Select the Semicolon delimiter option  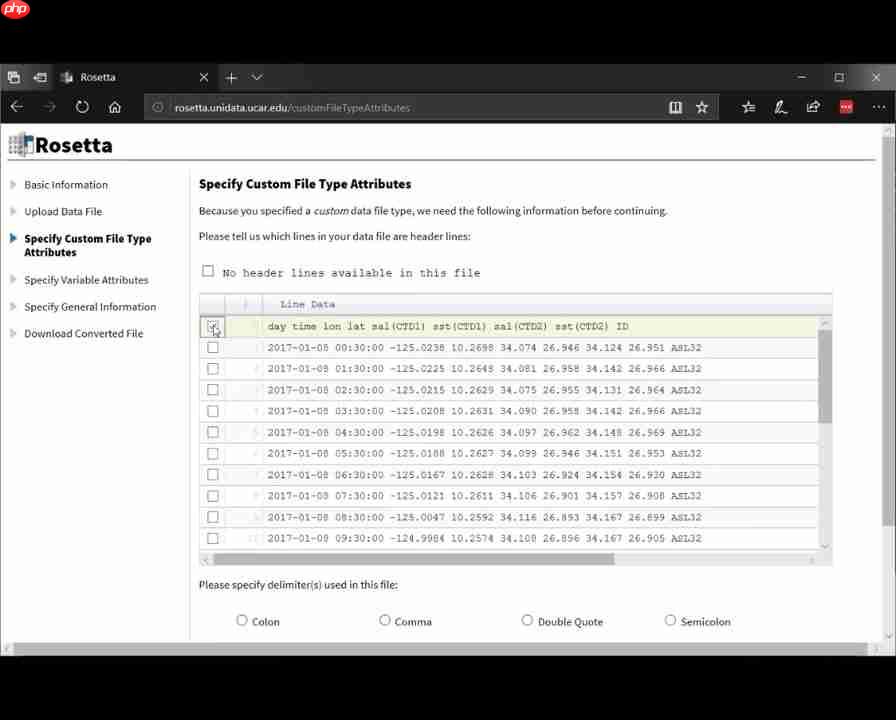pyautogui.click(x=670, y=620)
